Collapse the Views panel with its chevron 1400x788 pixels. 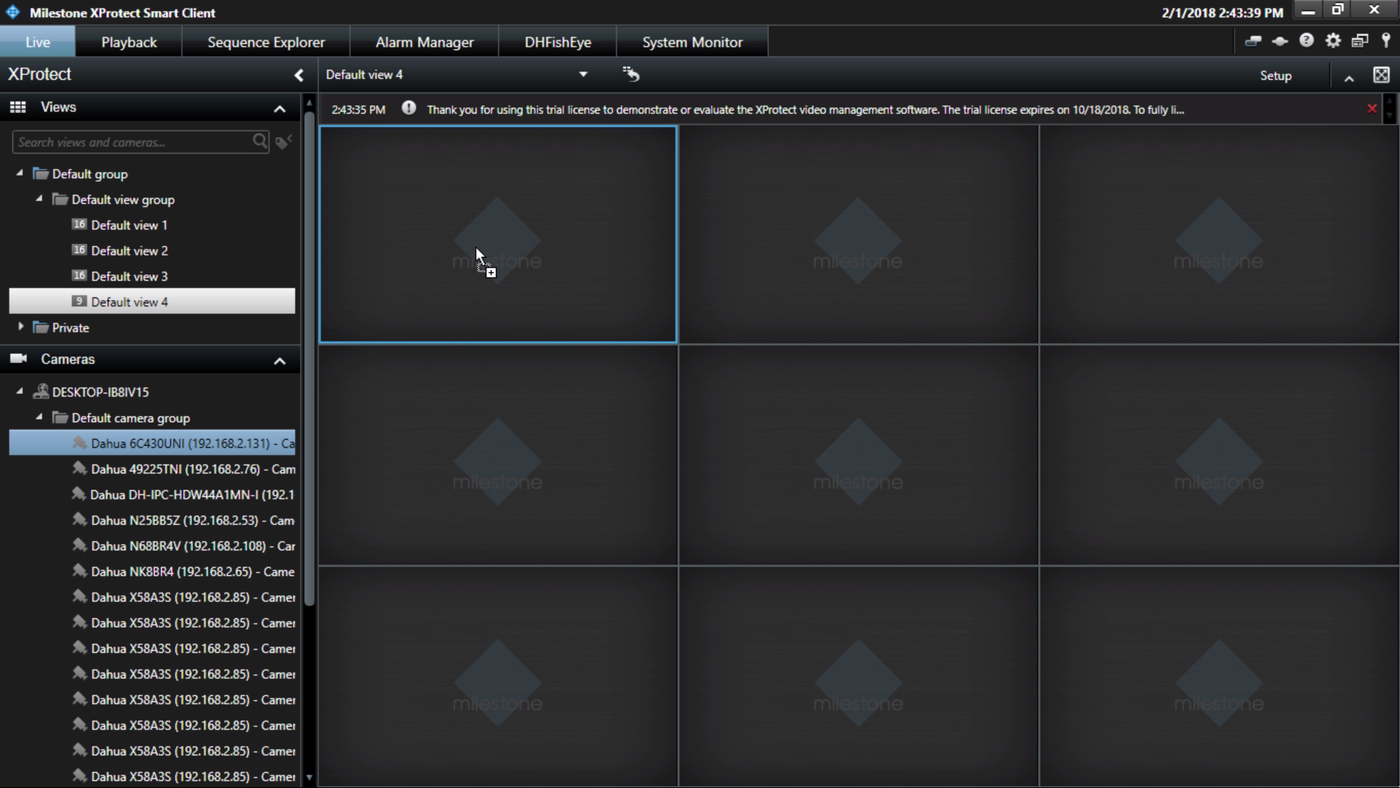tap(280, 108)
